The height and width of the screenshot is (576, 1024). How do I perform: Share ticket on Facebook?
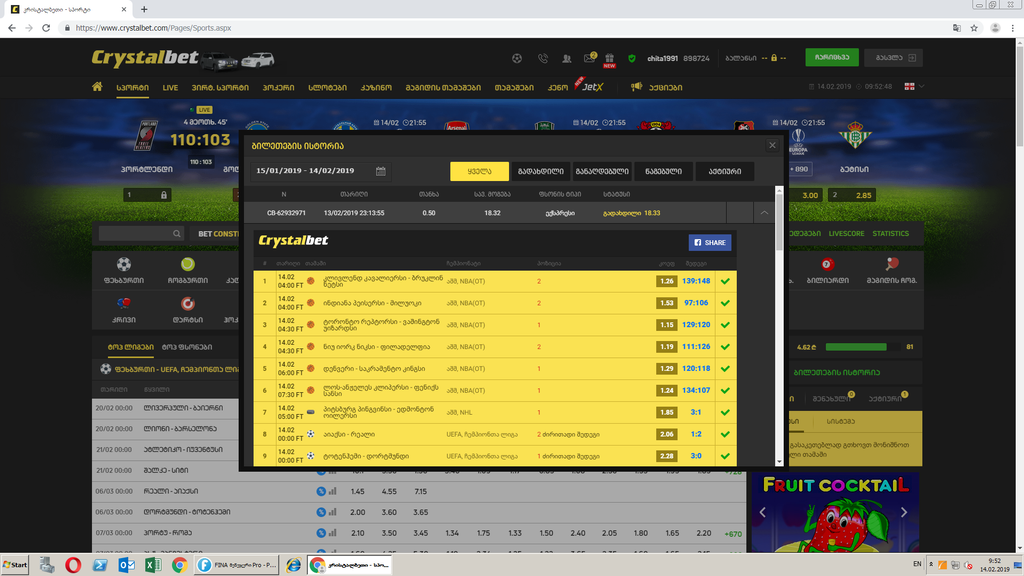[710, 242]
